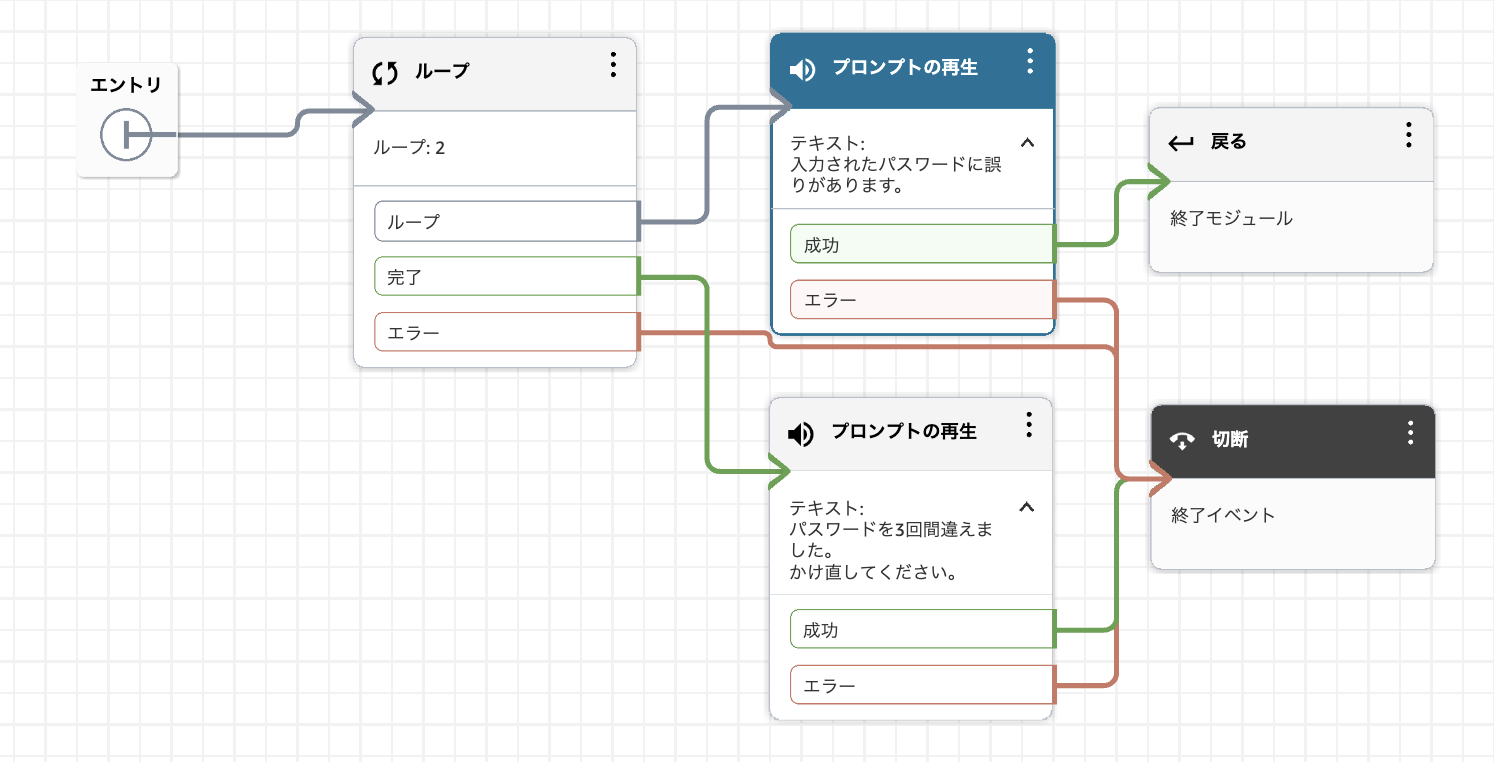Click the return arrow icon in 戻る block

click(1181, 143)
